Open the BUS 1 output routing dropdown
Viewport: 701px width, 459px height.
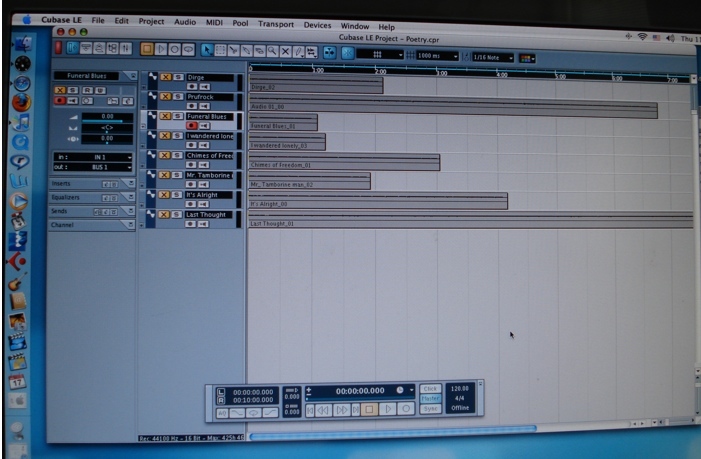[x=93, y=166]
